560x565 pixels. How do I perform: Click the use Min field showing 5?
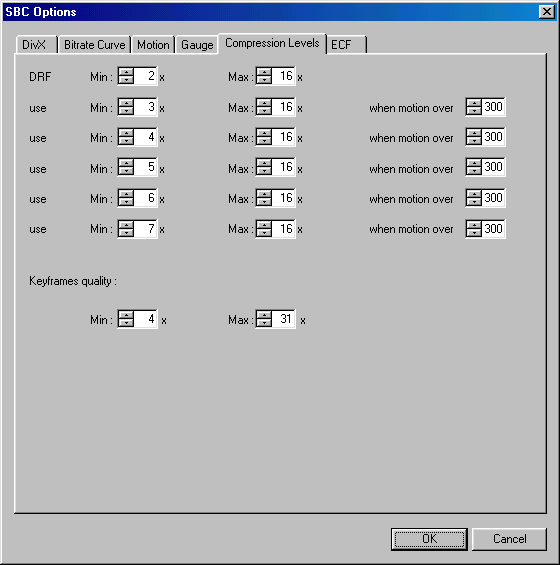click(145, 167)
